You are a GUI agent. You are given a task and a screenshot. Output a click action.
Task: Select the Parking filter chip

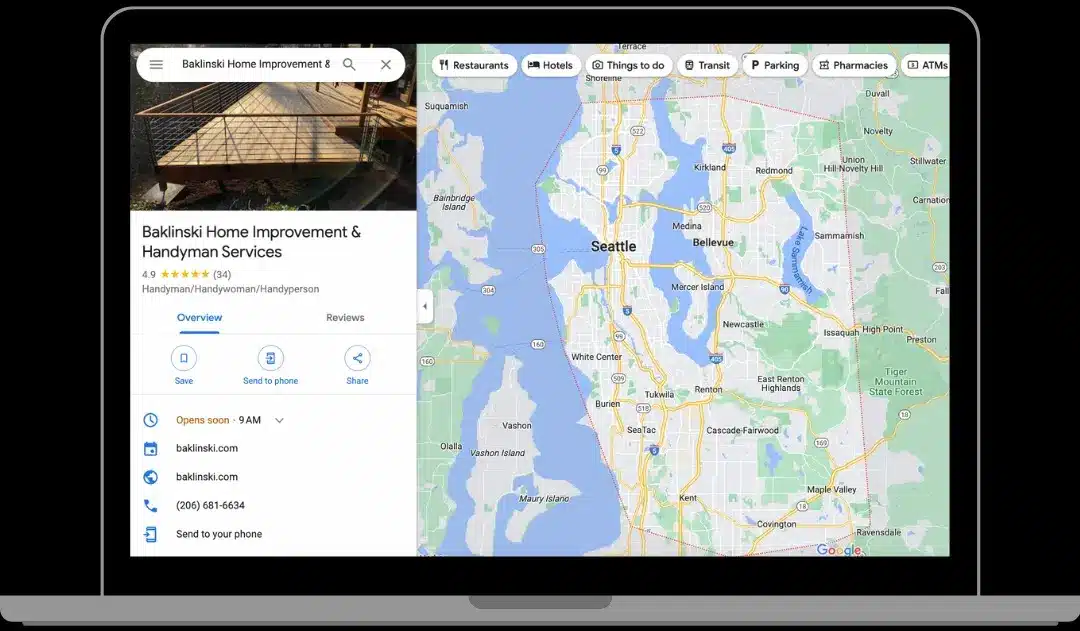pos(775,65)
